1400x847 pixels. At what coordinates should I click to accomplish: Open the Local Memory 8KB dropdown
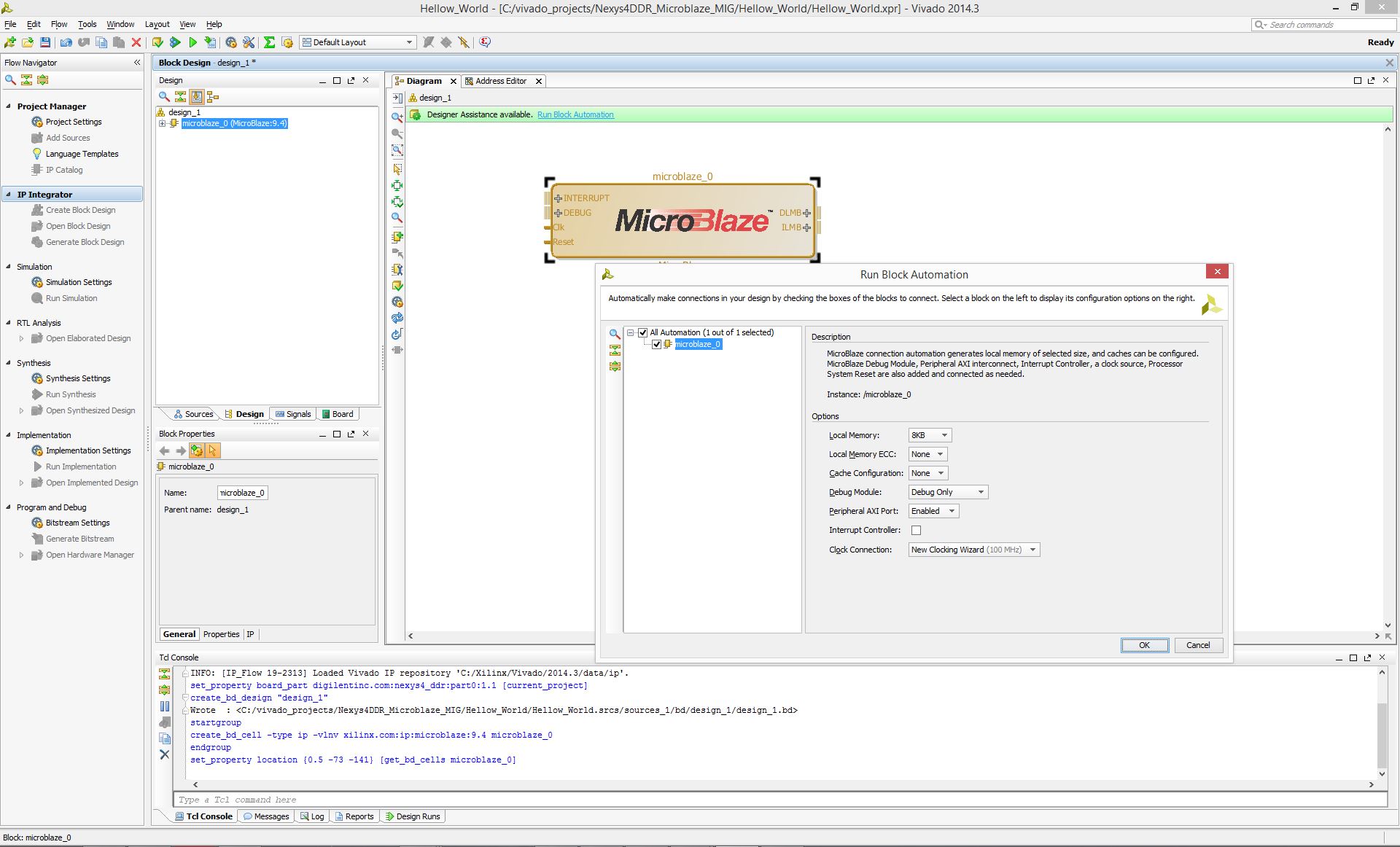[x=930, y=435]
